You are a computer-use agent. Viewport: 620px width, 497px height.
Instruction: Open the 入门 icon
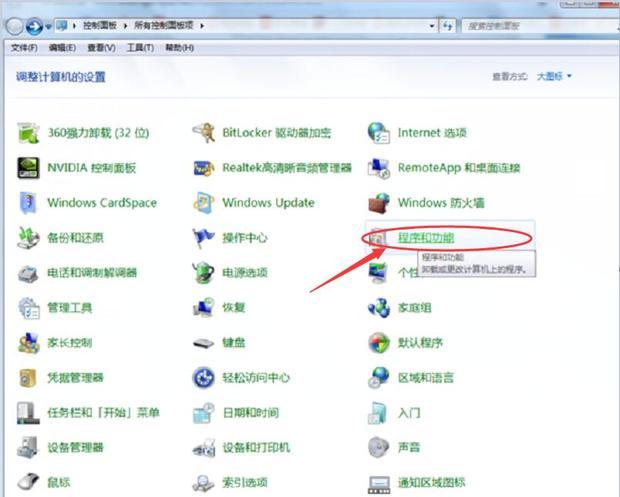[x=379, y=413]
